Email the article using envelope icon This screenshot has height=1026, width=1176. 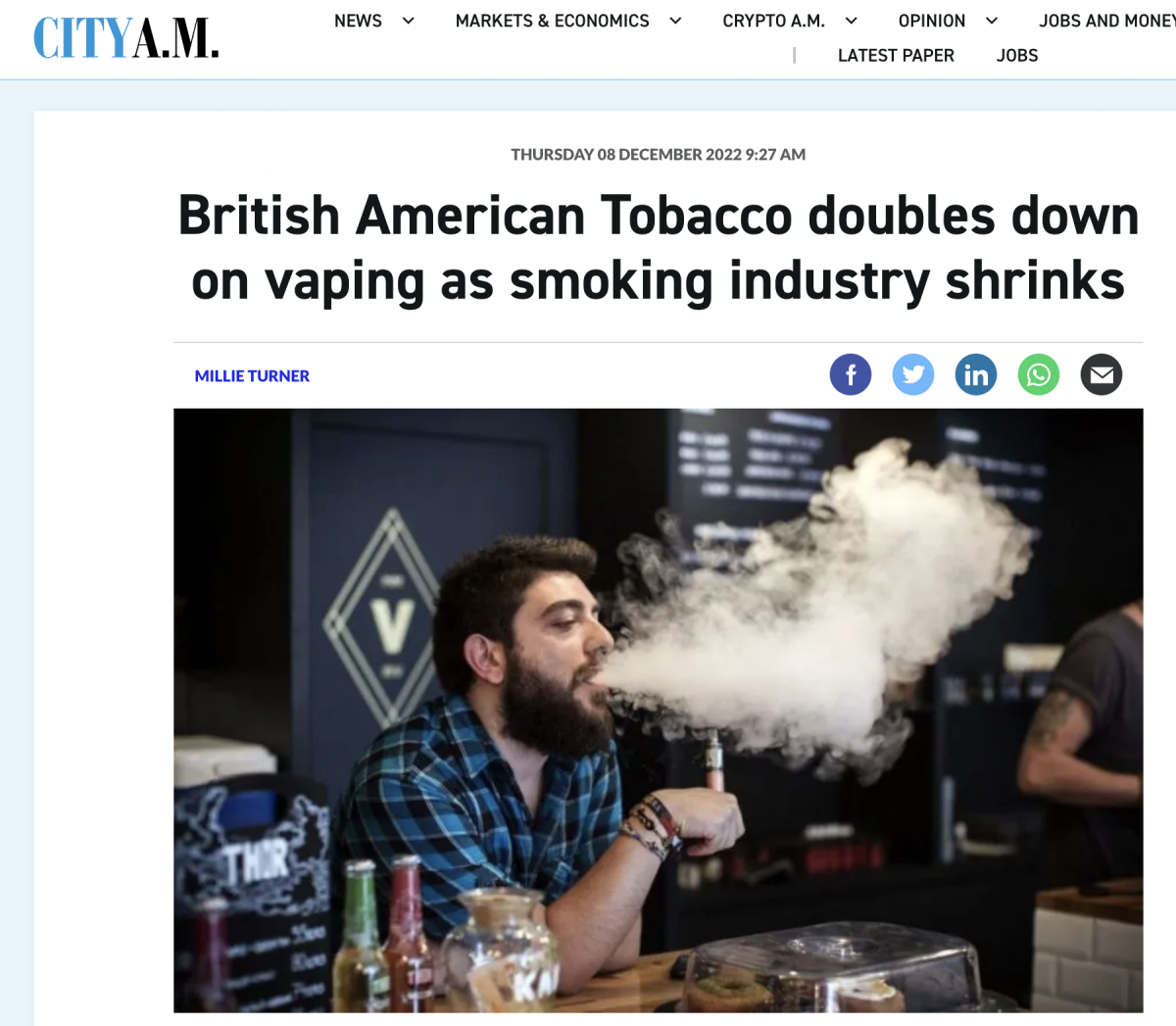[1102, 374]
